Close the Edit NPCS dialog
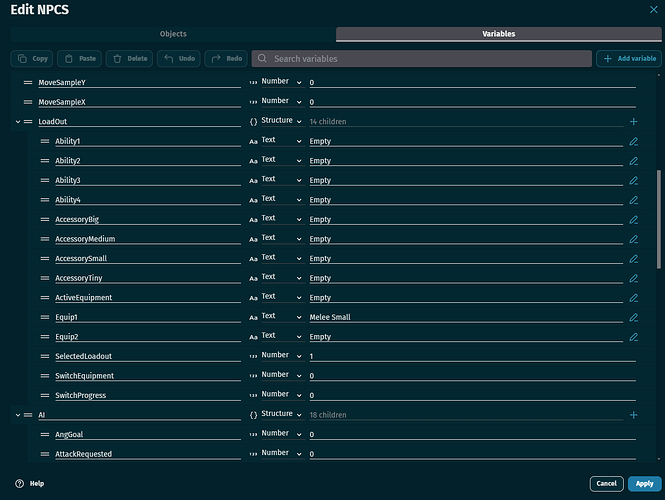The width and height of the screenshot is (665, 500). [654, 9]
